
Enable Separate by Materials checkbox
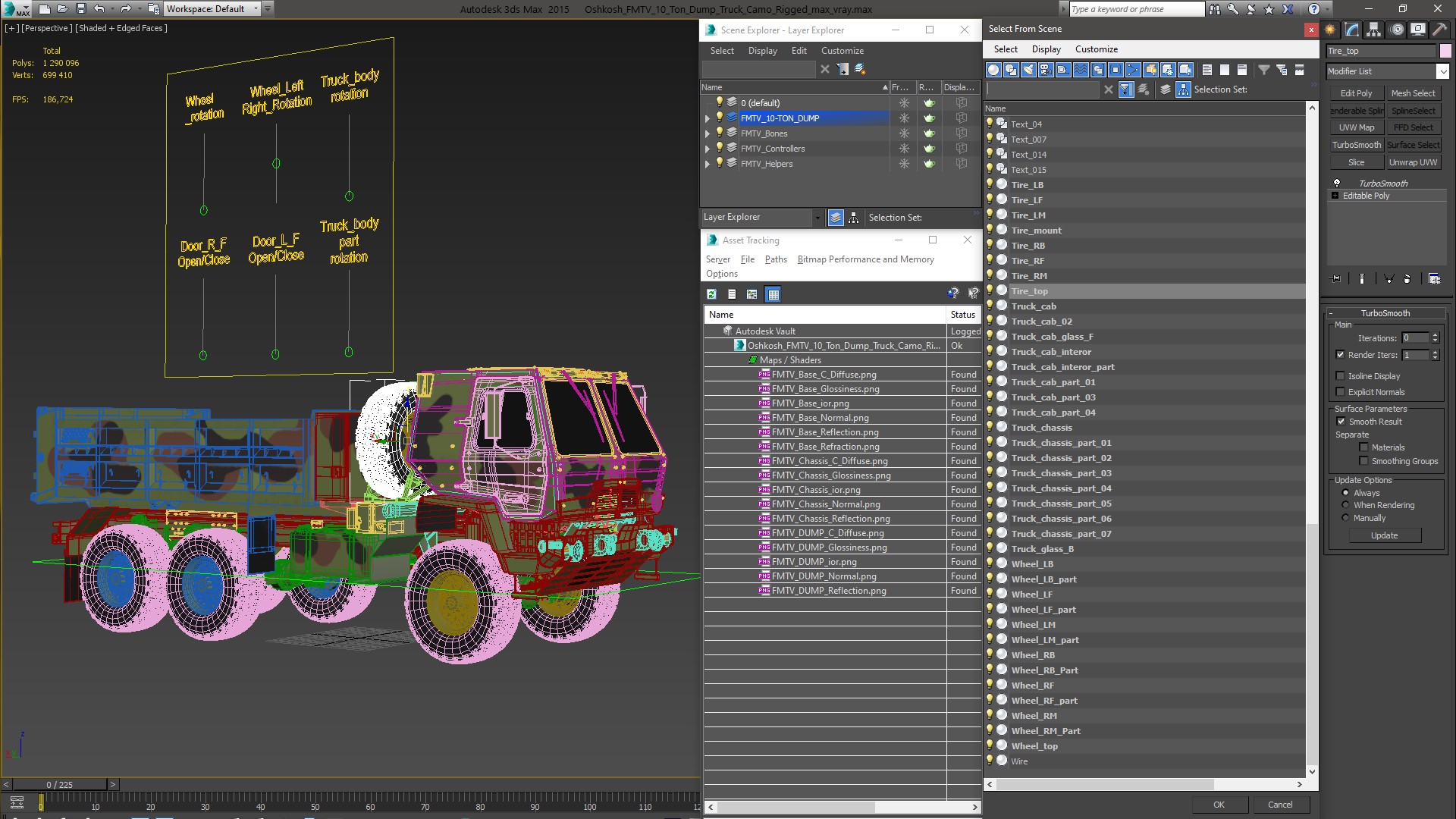pos(1363,447)
